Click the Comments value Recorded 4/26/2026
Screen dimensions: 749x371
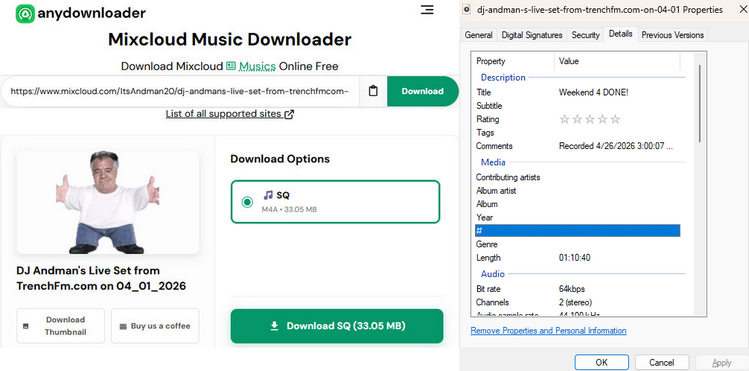coord(616,146)
